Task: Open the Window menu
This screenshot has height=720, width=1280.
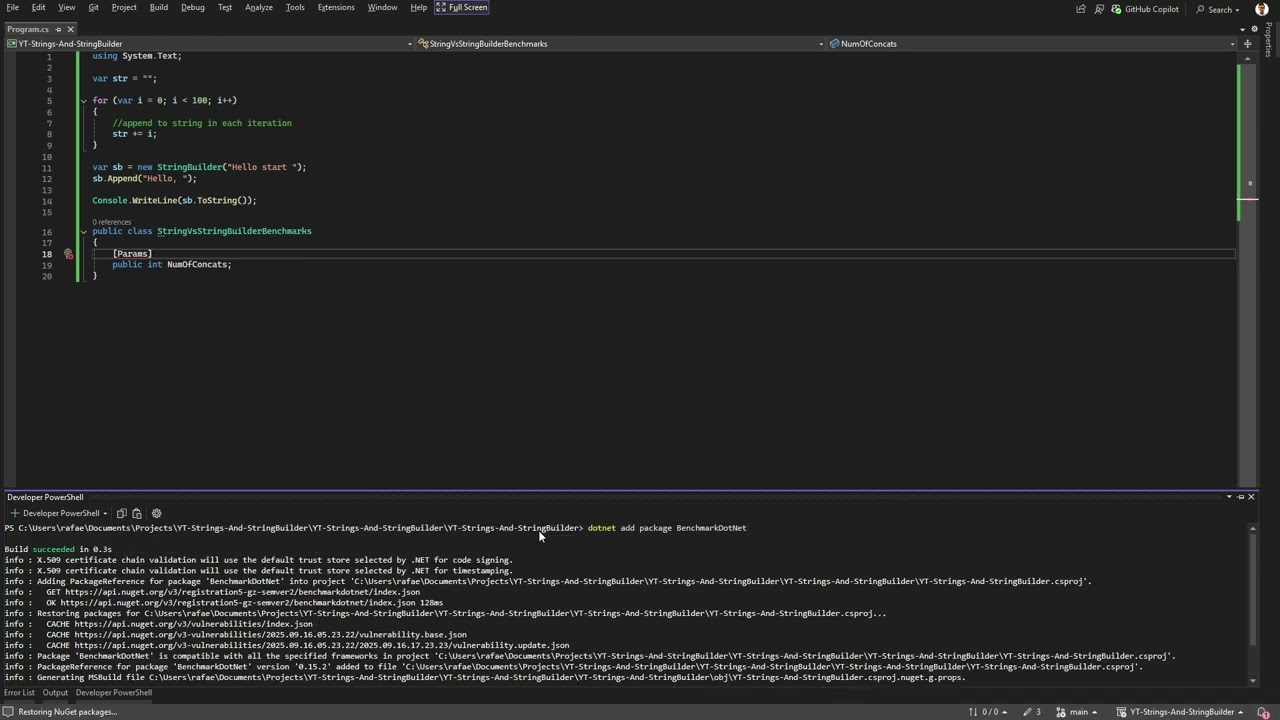Action: [x=382, y=7]
